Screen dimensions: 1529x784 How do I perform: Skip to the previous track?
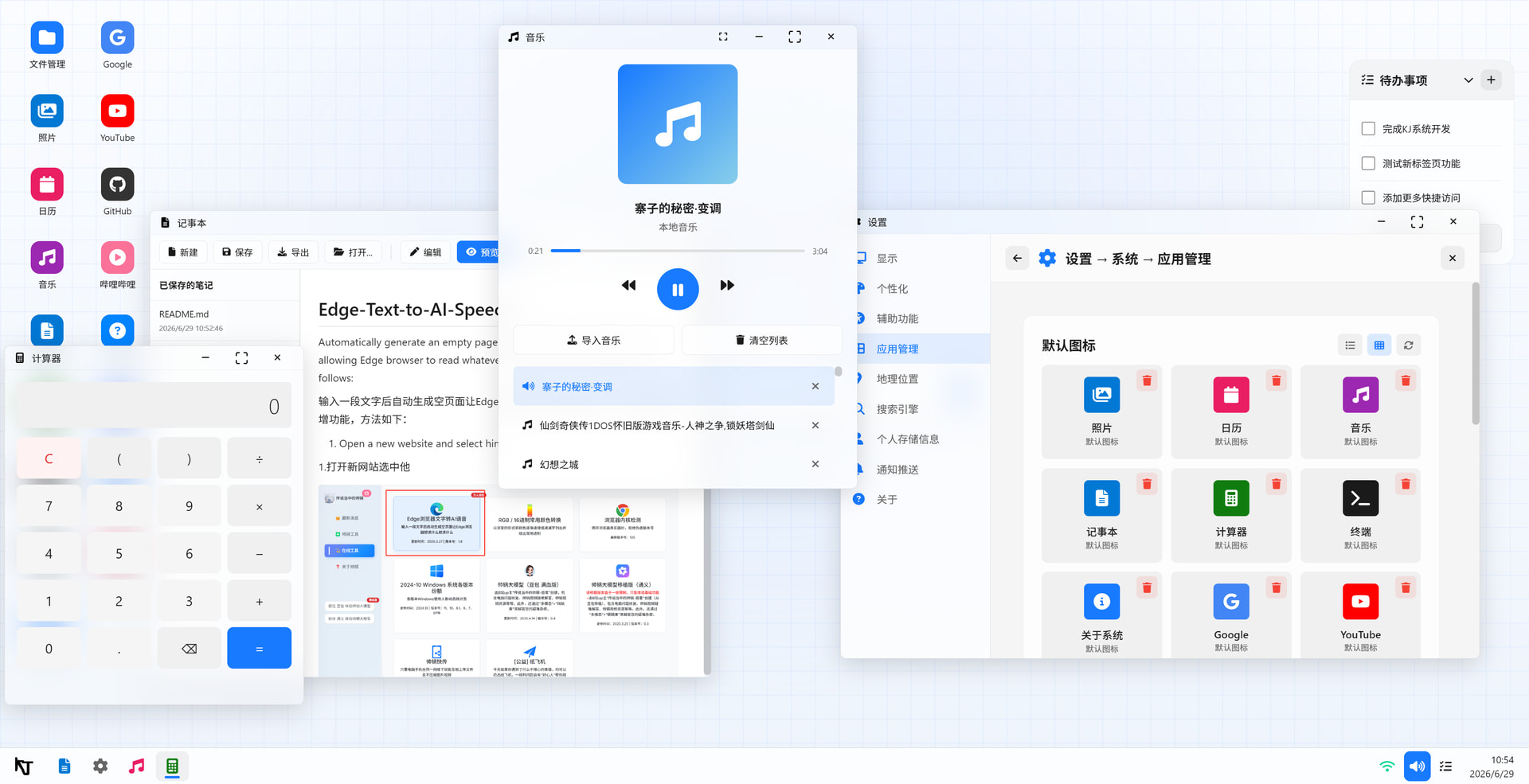click(629, 285)
